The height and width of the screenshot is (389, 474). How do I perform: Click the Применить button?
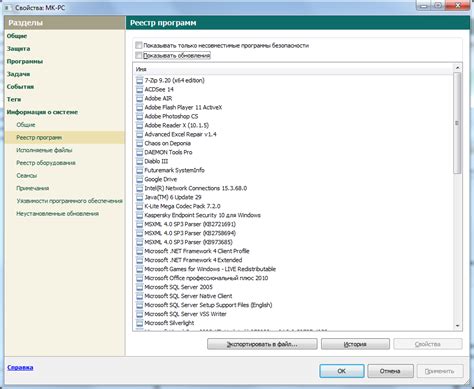440,371
